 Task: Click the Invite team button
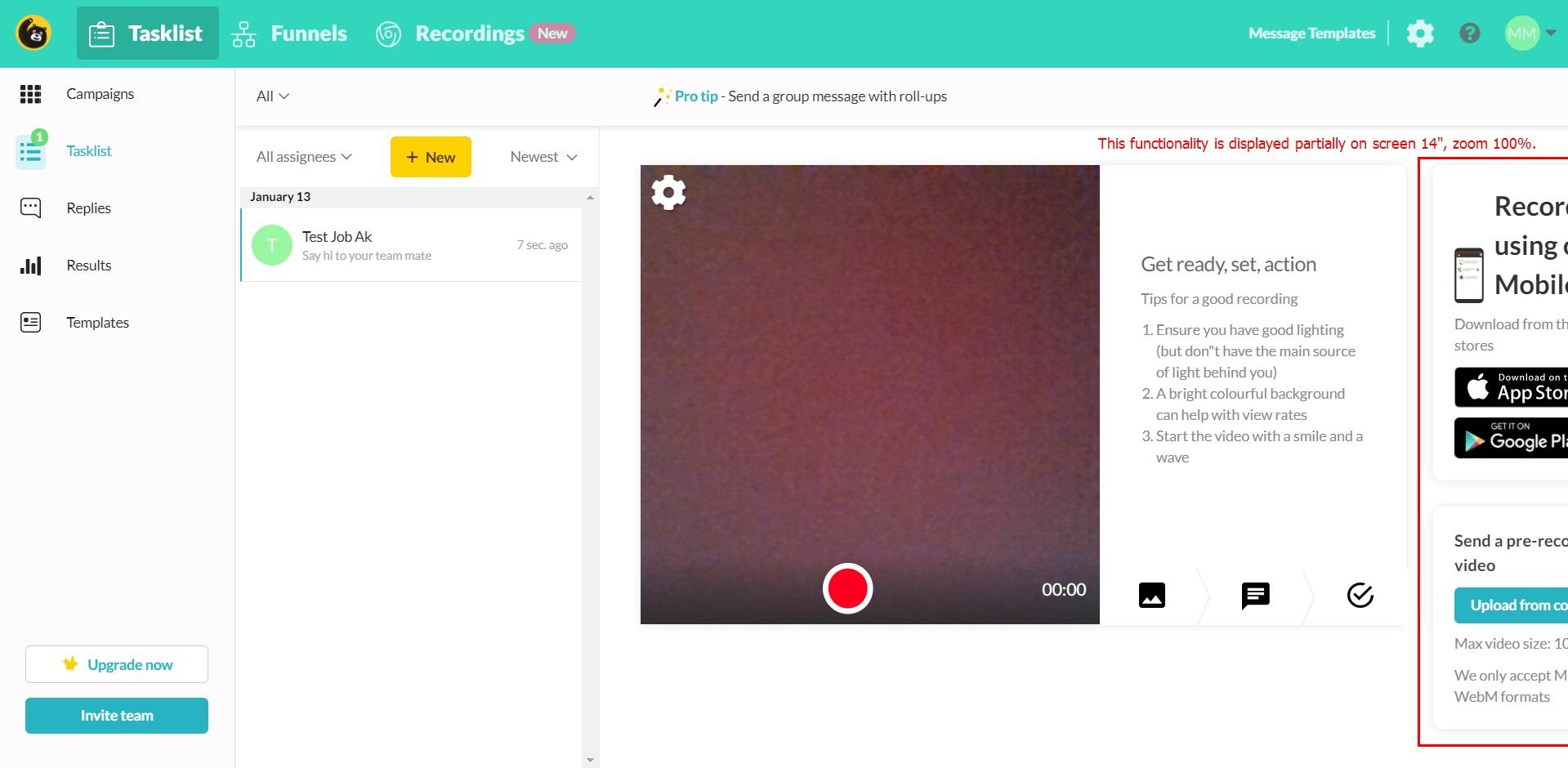click(x=117, y=716)
